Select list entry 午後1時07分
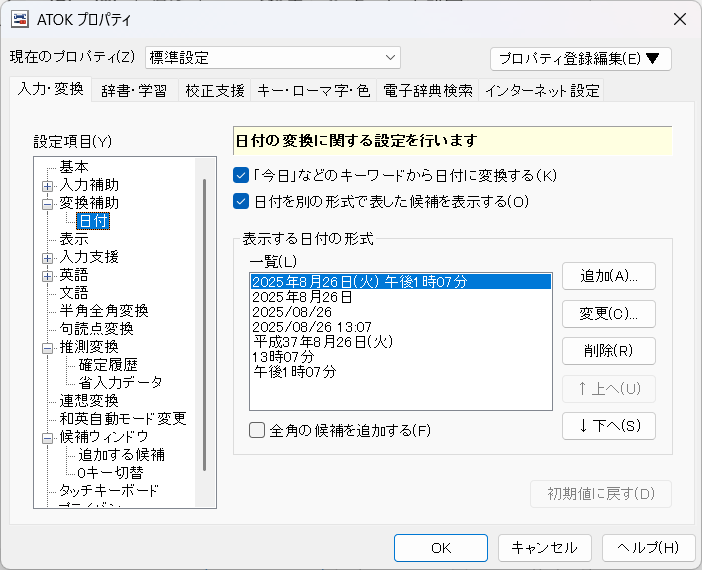 (401, 372)
